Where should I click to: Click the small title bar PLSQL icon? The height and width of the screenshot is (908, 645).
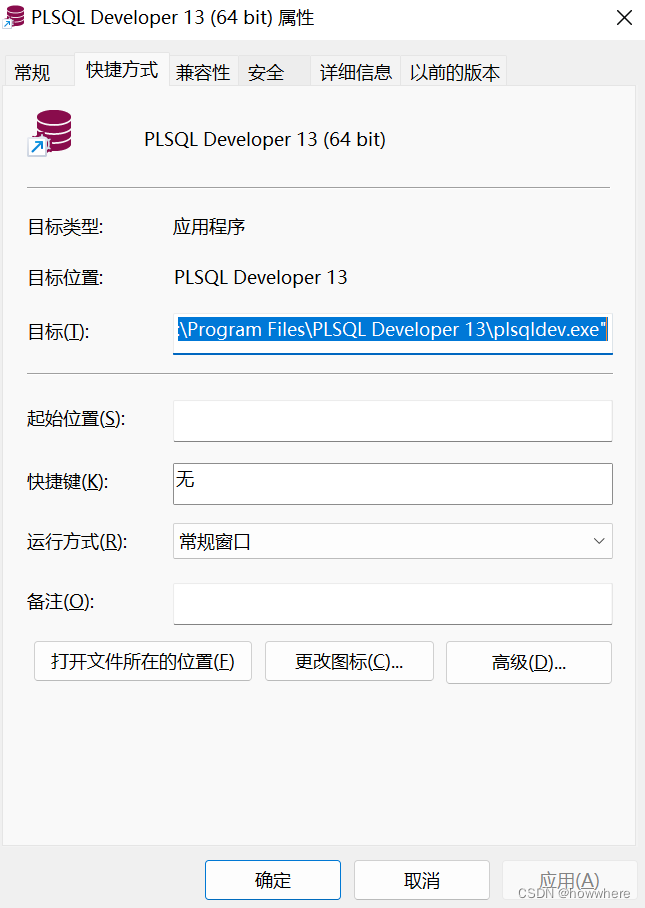(13, 17)
